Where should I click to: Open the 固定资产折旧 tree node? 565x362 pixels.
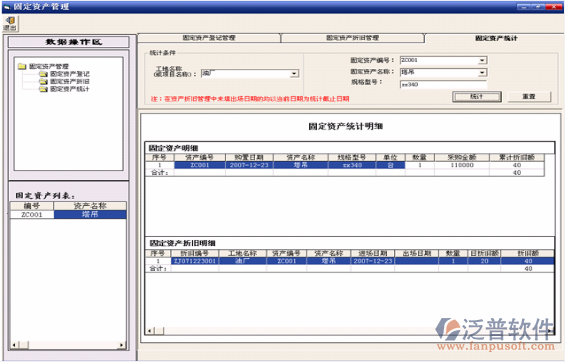[x=70, y=81]
